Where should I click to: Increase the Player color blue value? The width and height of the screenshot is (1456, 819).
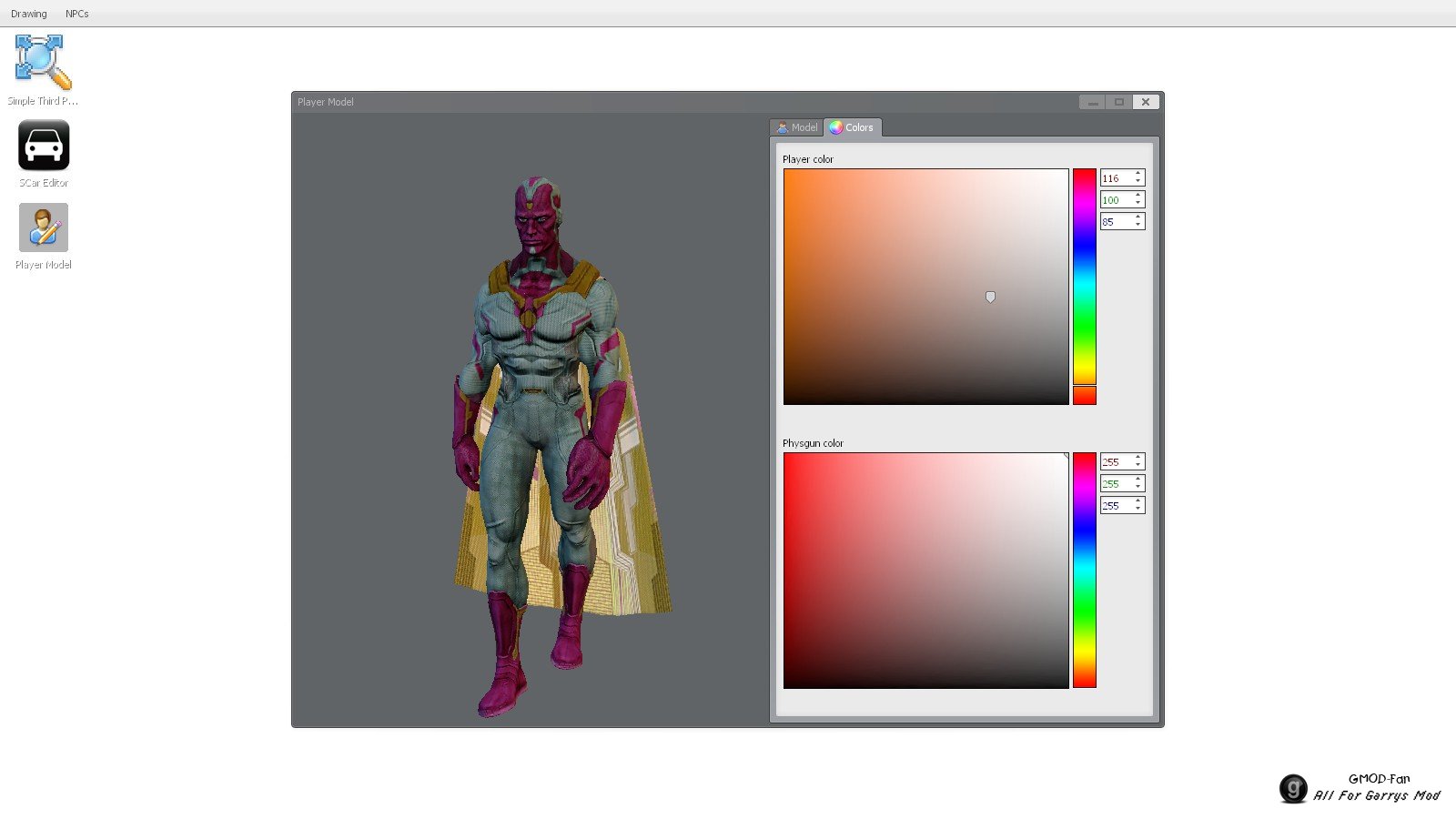1138,217
